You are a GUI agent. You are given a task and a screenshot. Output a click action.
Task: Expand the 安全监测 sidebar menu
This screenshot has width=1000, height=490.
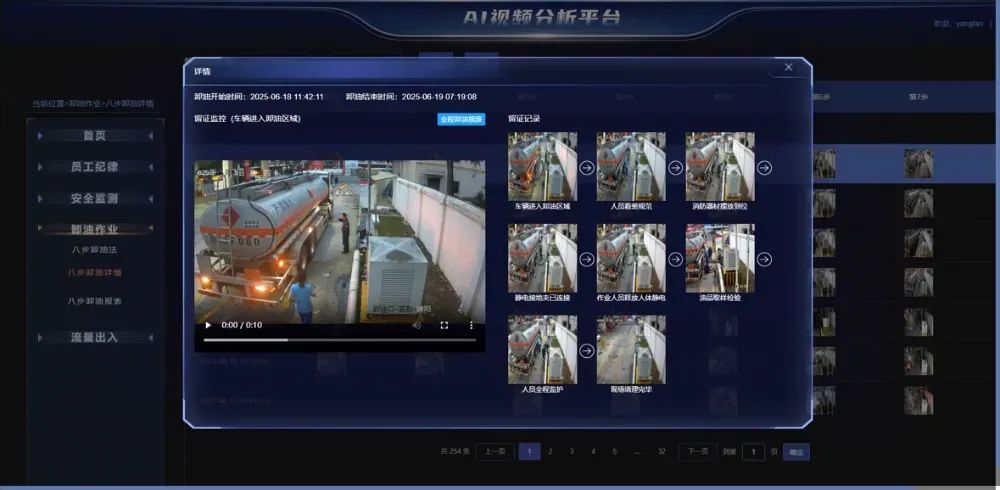pos(94,199)
